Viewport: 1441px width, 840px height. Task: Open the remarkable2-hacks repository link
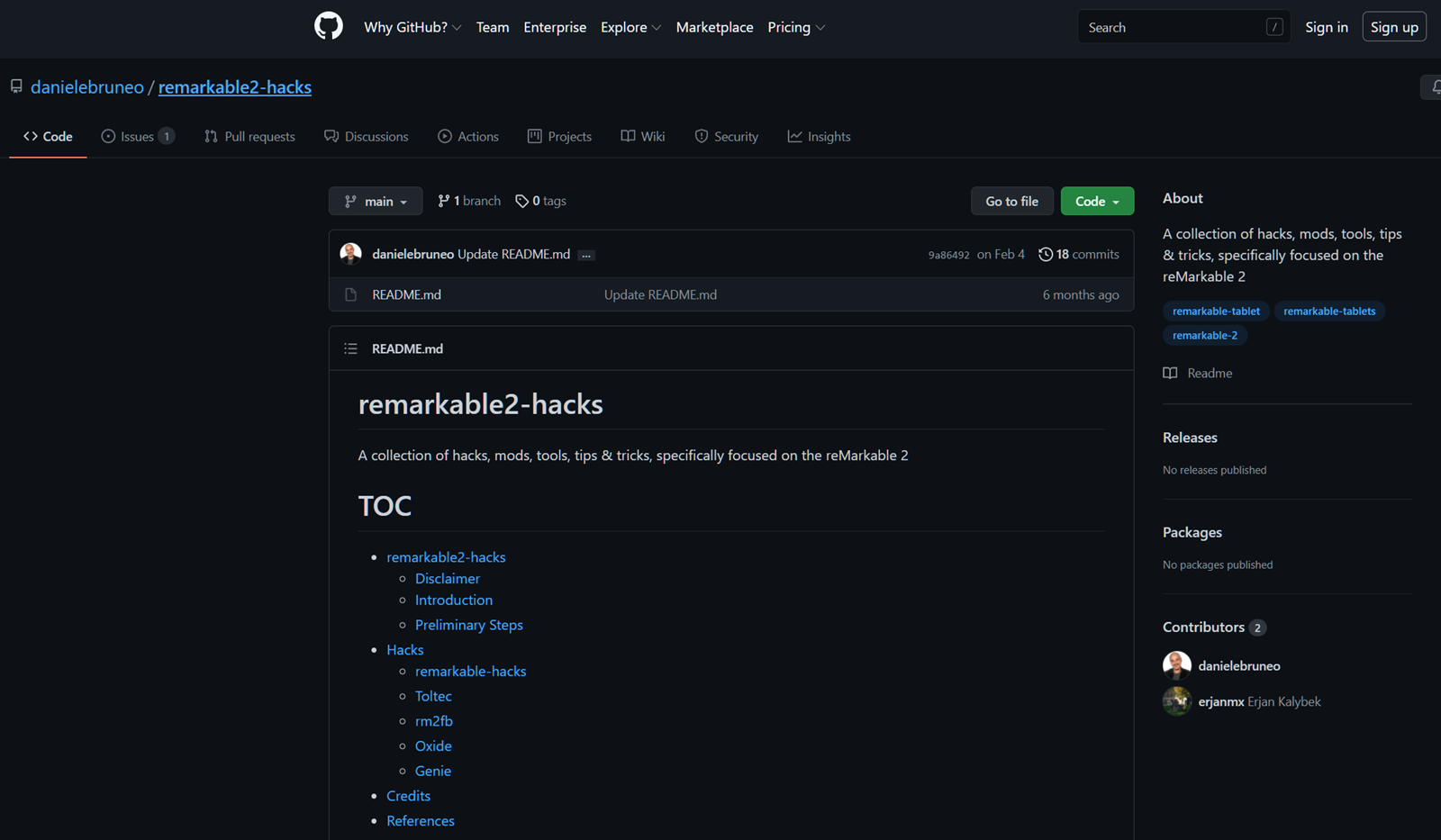[x=235, y=86]
